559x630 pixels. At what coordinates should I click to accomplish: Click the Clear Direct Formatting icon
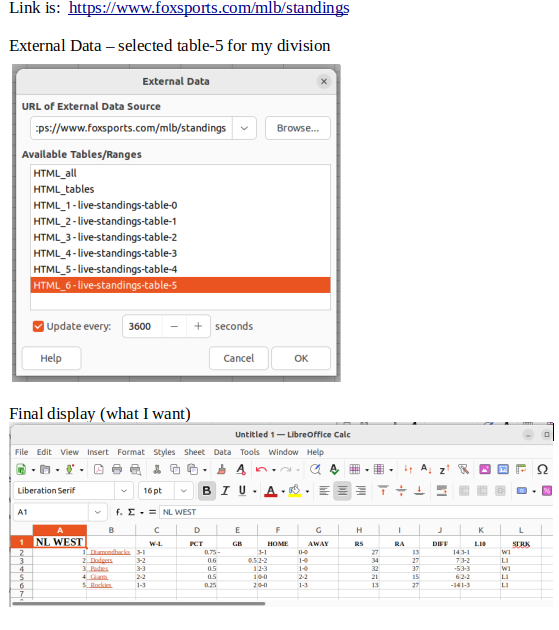coord(241,469)
